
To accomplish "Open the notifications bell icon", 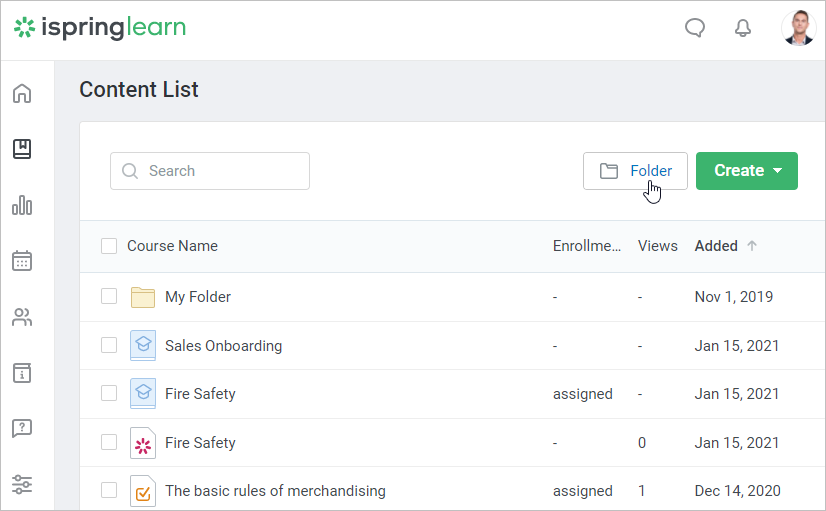I will pos(742,28).
